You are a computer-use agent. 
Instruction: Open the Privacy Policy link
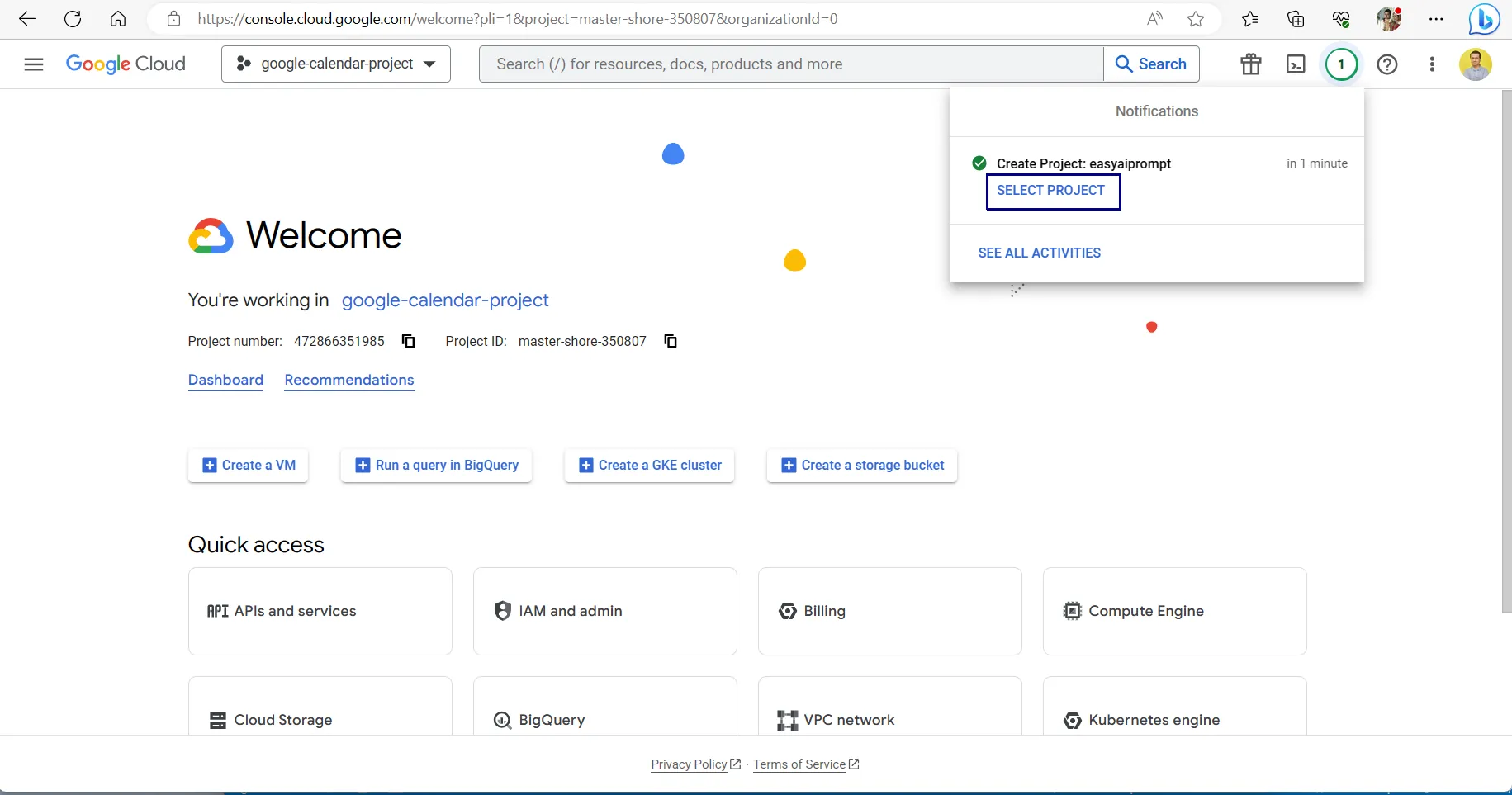[x=695, y=764]
